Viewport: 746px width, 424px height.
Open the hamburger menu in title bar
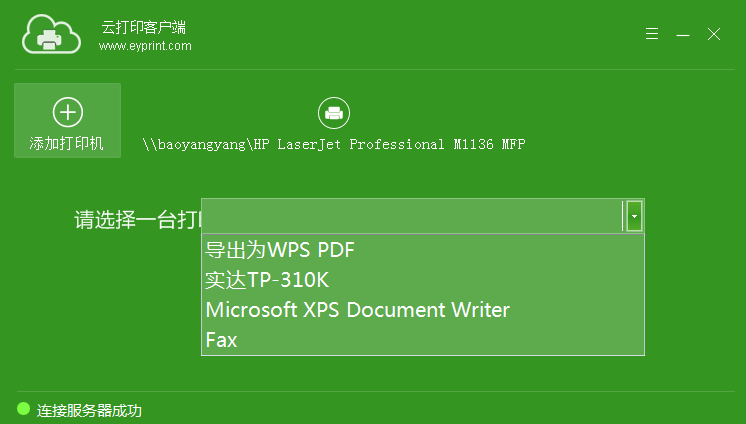tap(652, 34)
